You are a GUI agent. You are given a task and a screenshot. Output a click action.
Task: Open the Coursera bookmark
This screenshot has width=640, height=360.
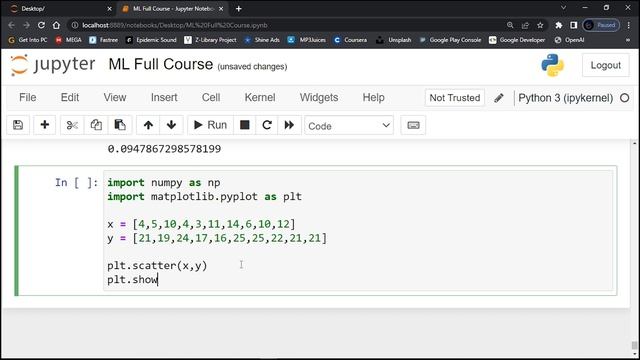350,40
